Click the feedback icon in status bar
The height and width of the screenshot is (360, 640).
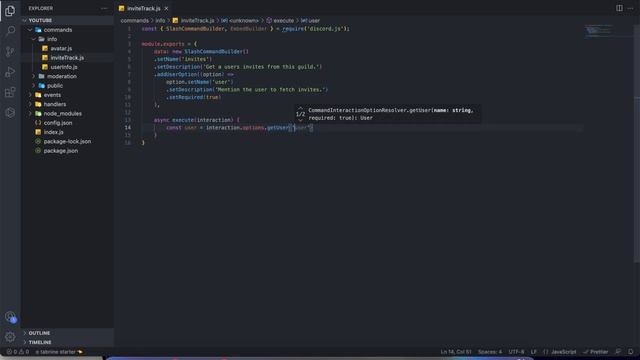pyautogui.click(x=618, y=352)
